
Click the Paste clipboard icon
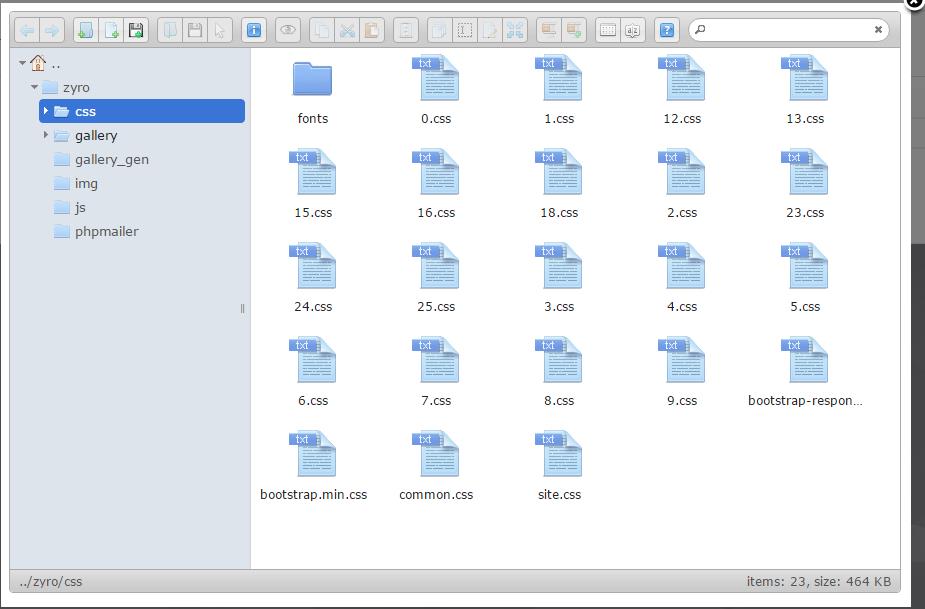point(372,30)
